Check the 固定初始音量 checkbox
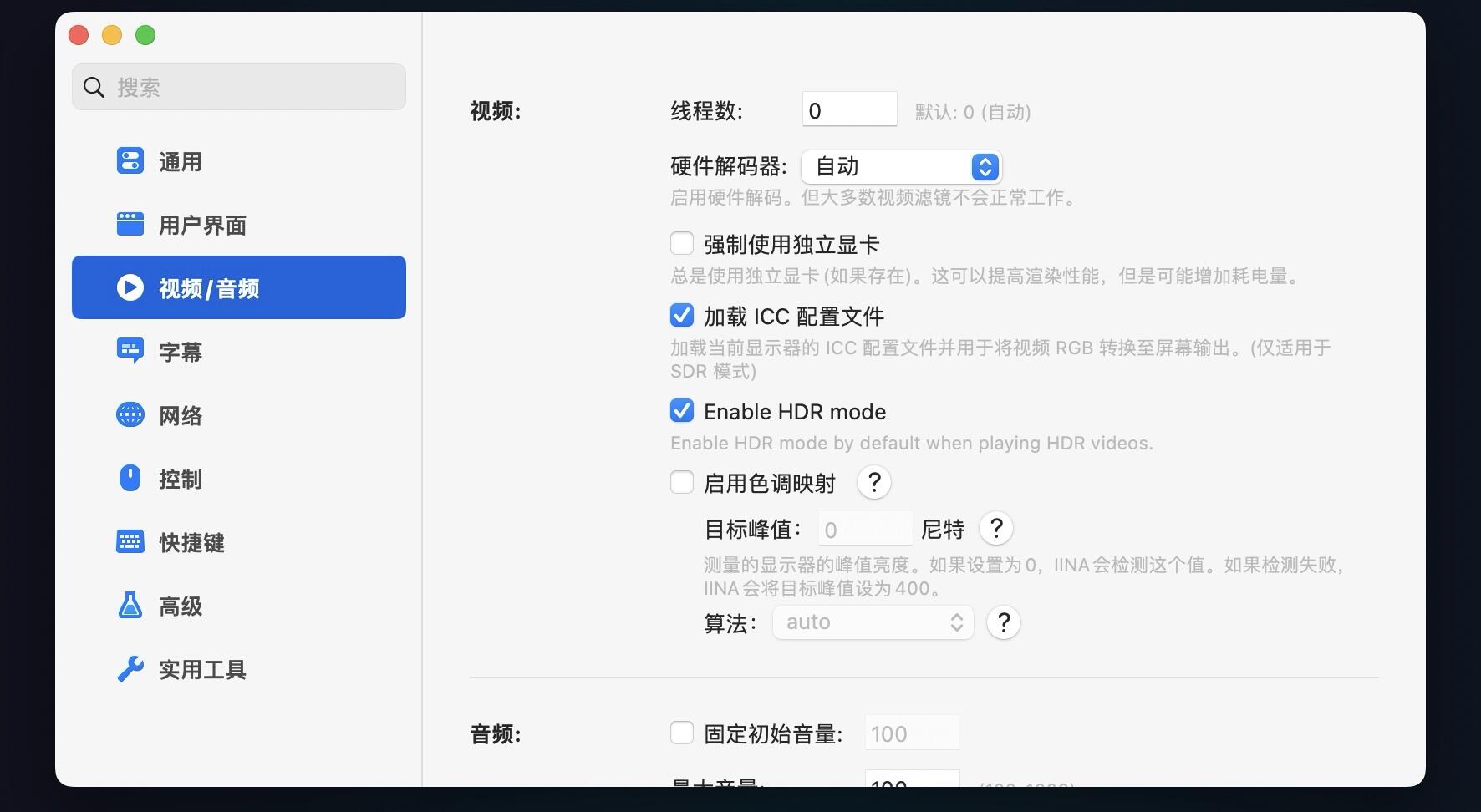Viewport: 1481px width, 812px height. pos(682,733)
